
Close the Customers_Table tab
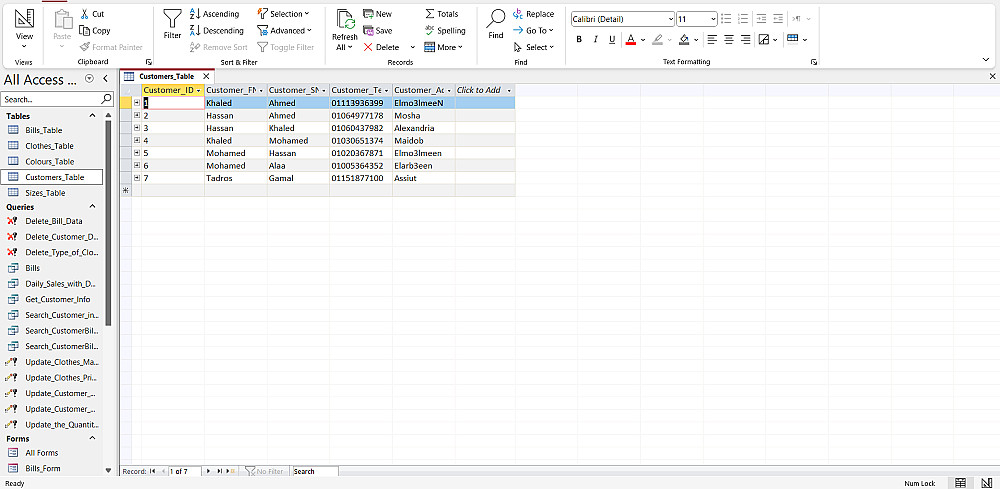point(205,77)
